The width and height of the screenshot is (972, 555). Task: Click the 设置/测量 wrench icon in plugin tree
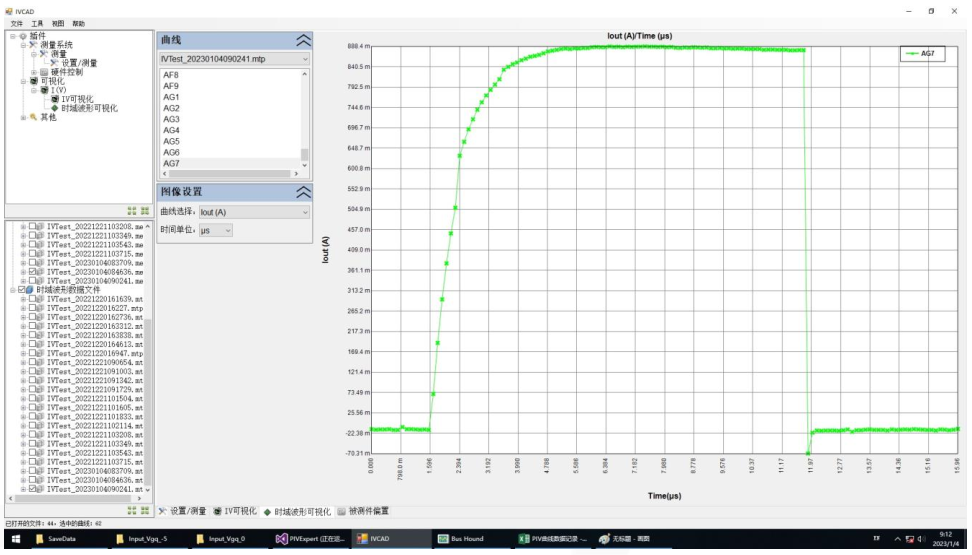(54, 63)
